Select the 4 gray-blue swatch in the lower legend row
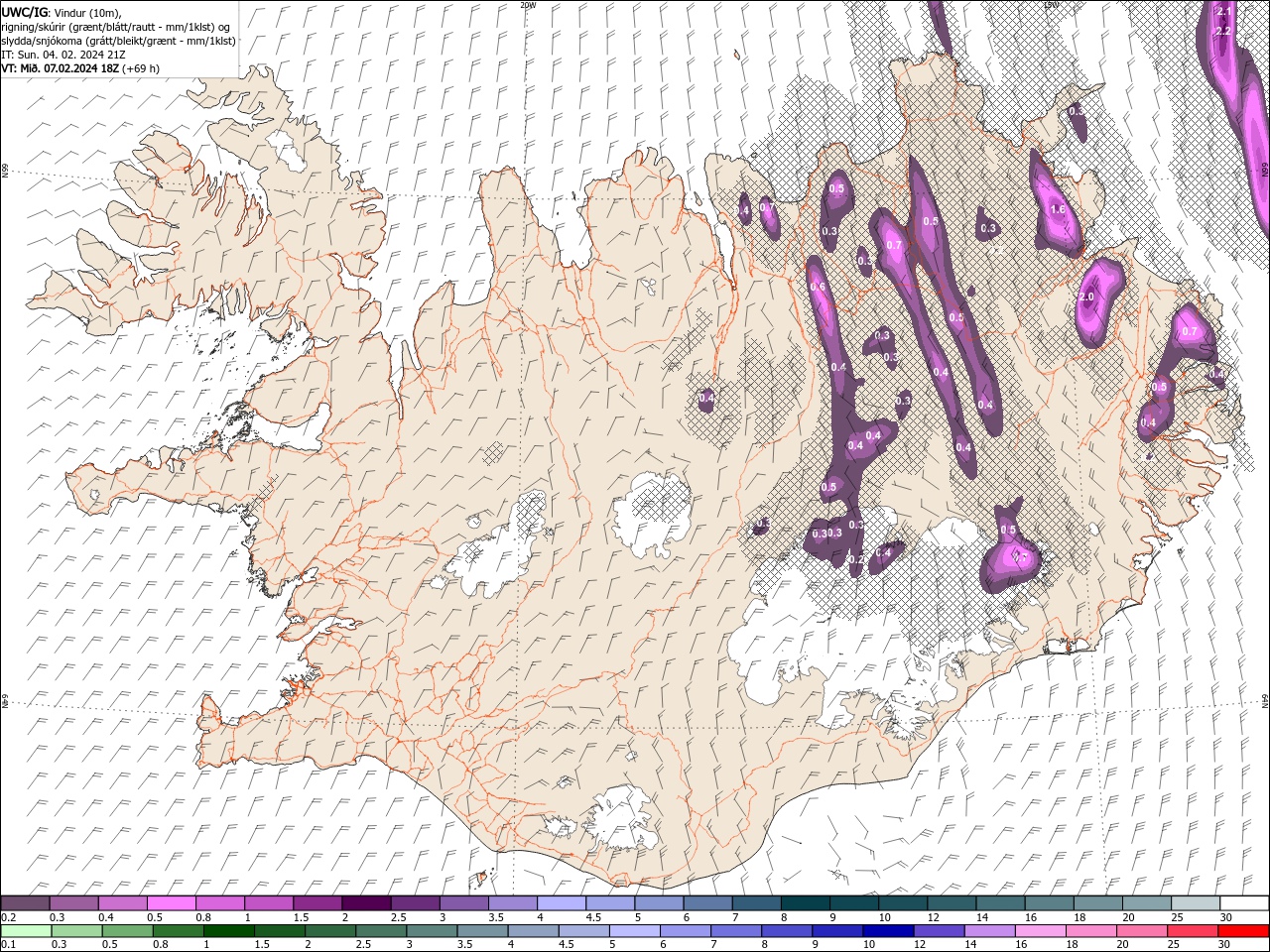 coord(533,931)
